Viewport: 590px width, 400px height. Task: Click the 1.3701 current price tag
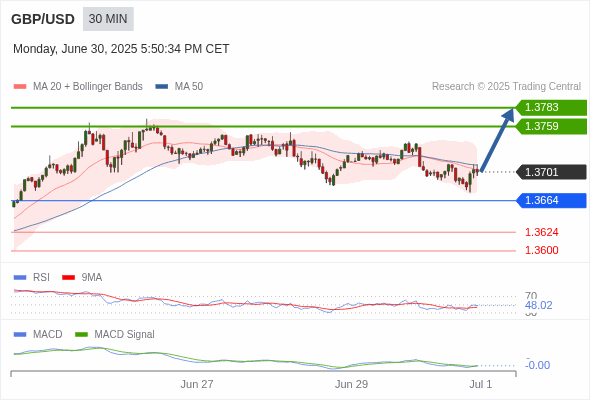pos(551,172)
